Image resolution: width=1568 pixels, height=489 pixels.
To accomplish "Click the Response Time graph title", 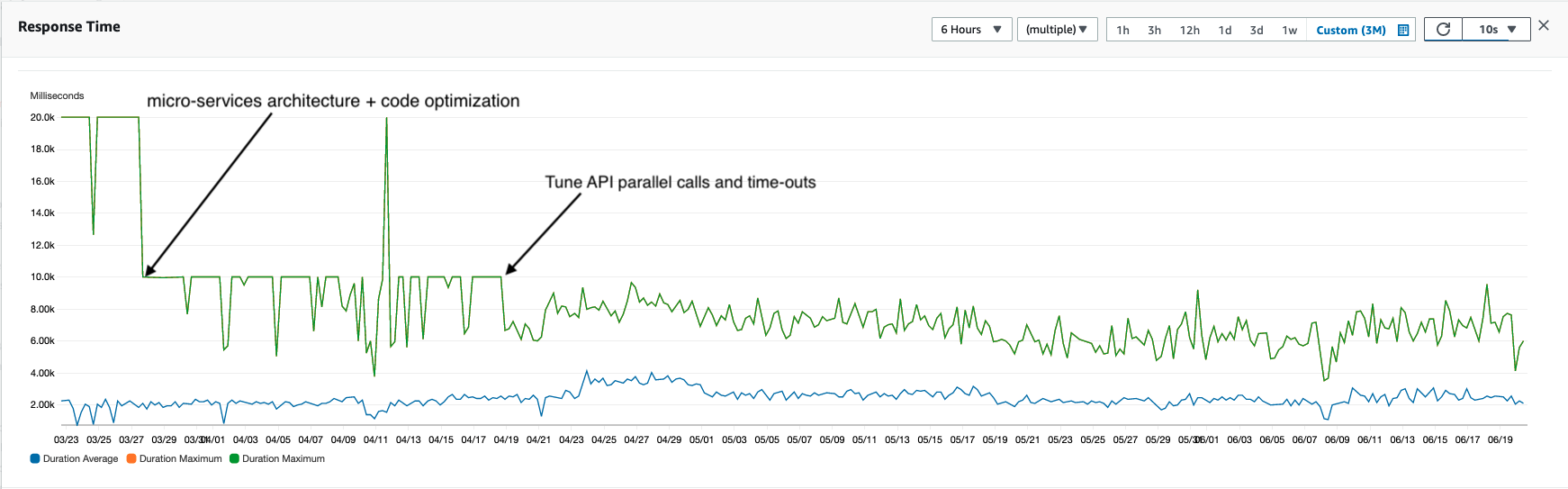I will [69, 27].
